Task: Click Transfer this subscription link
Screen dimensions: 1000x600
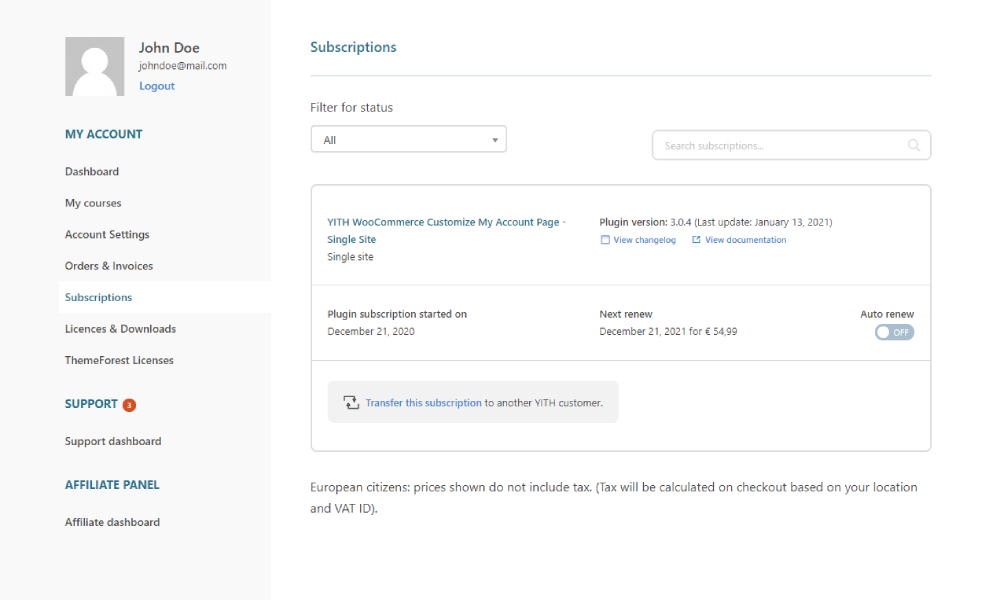Action: pos(423,403)
